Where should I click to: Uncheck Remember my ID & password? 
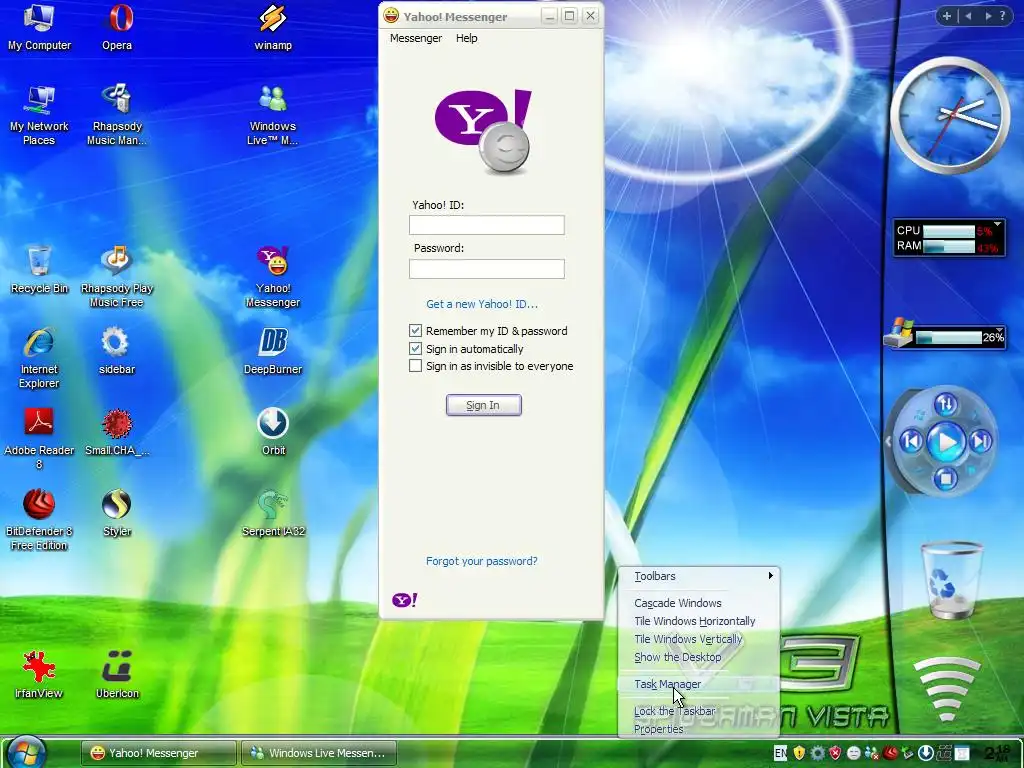(x=415, y=330)
